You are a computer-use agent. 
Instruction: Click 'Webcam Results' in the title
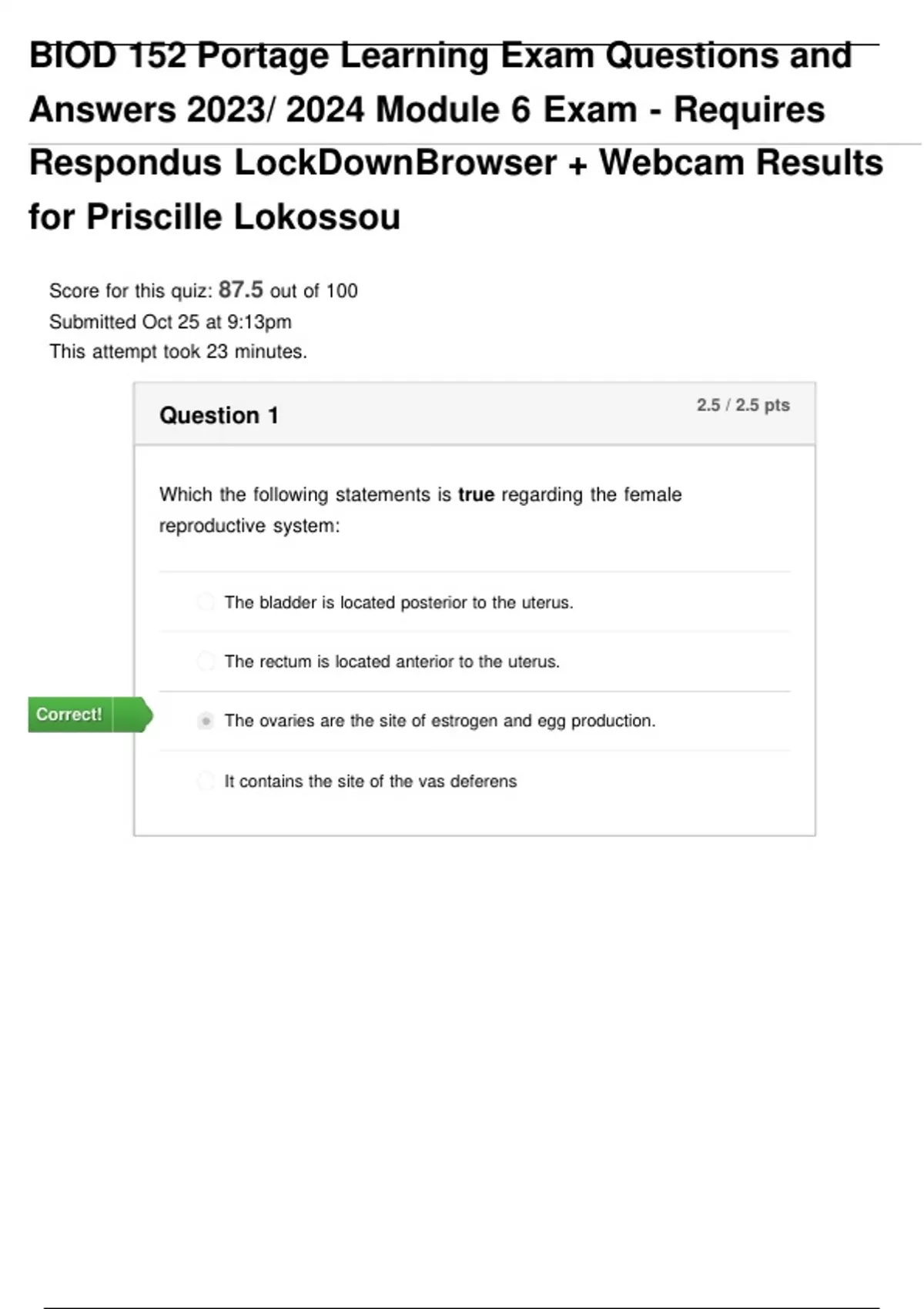(741, 163)
